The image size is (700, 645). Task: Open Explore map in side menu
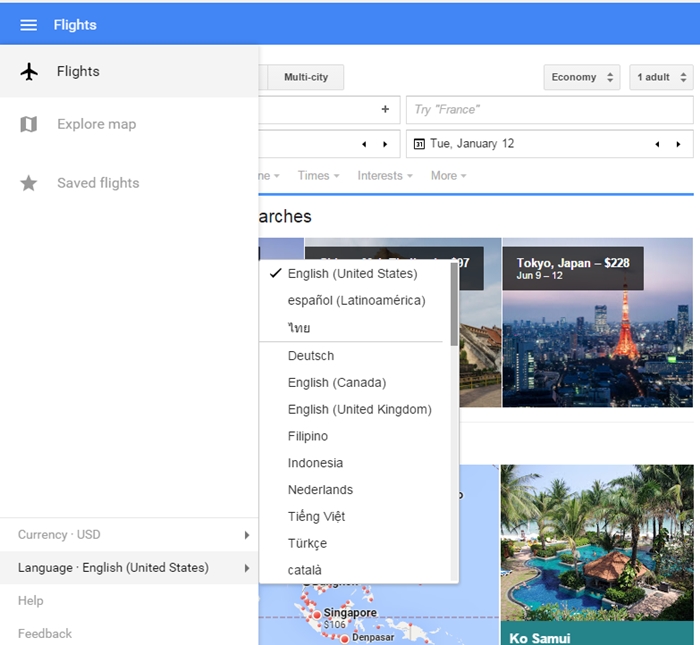coord(129,124)
